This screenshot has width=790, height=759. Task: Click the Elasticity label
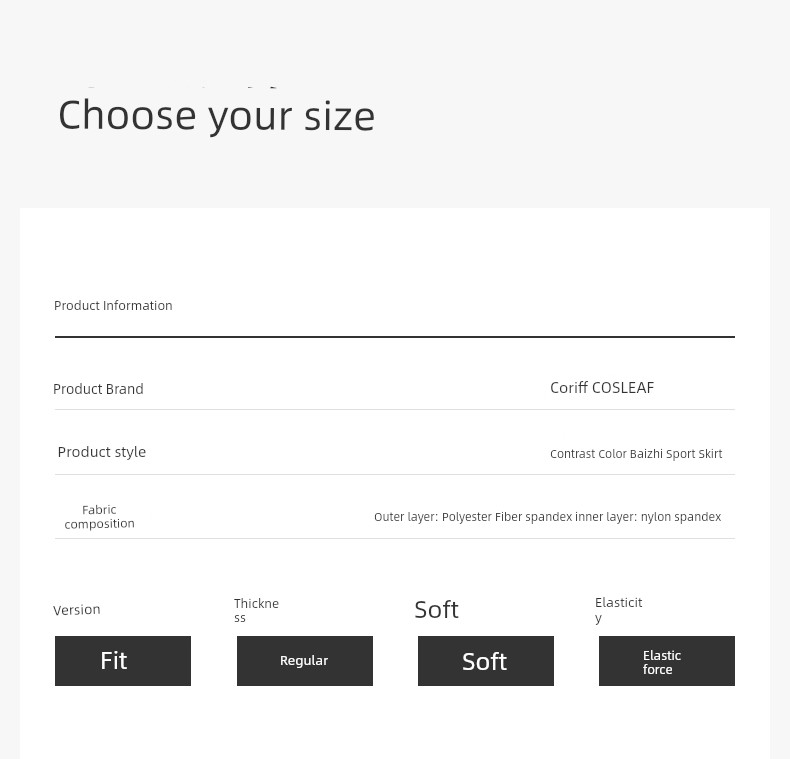(618, 609)
